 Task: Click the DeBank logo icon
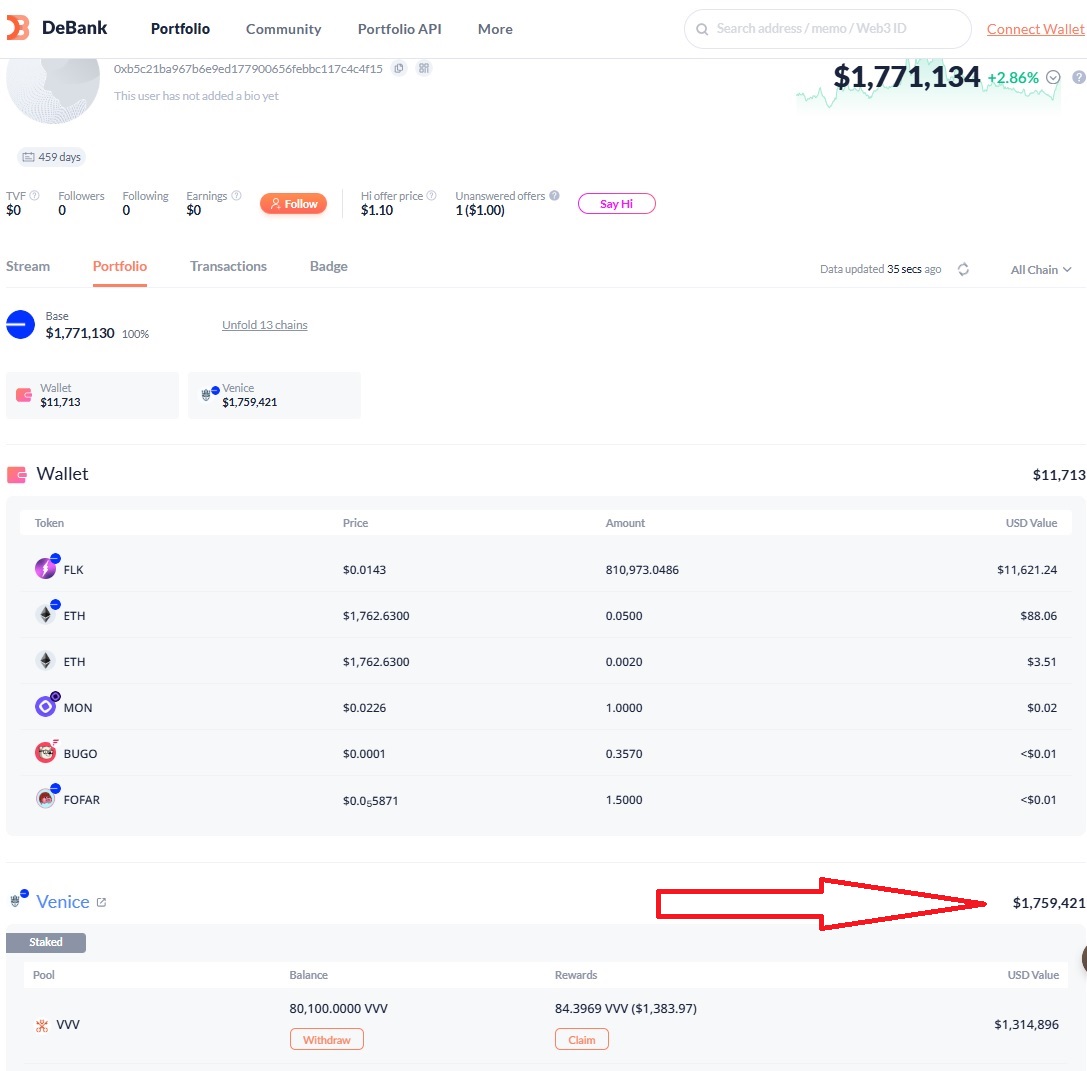coord(18,28)
